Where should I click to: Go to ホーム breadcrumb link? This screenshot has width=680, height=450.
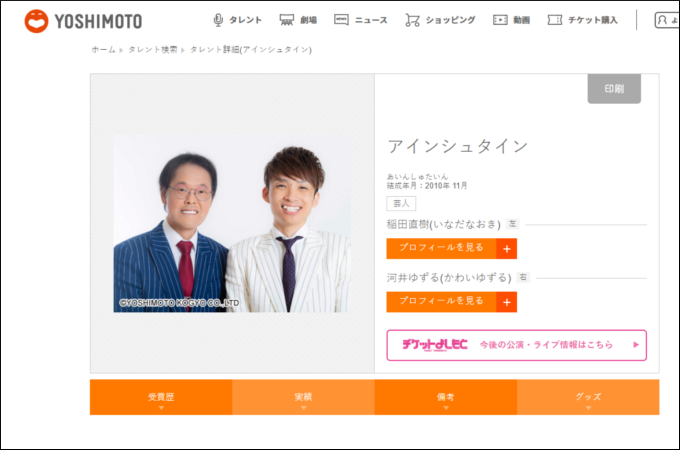pos(103,49)
